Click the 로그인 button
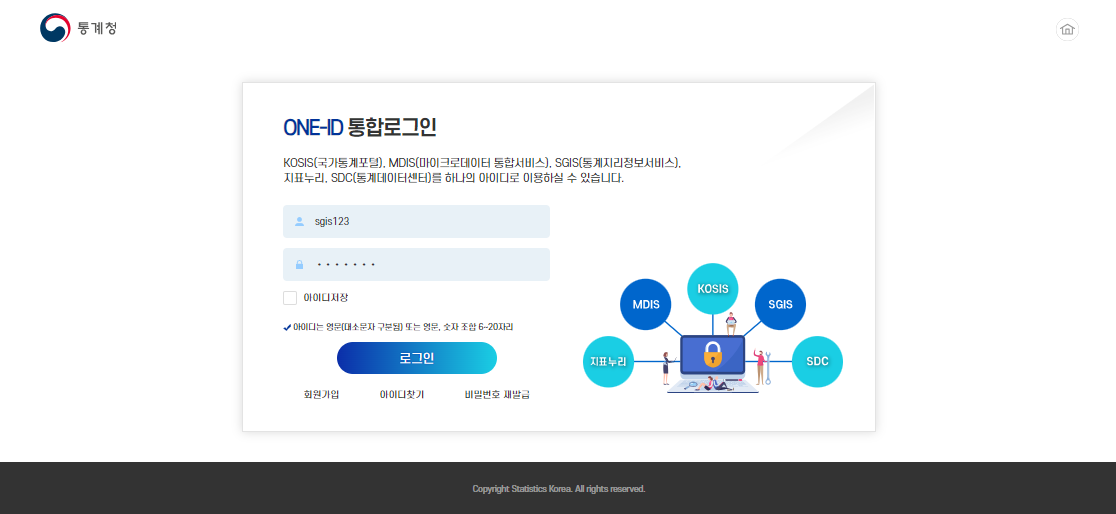Image resolution: width=1116 pixels, height=514 pixels. [x=416, y=358]
